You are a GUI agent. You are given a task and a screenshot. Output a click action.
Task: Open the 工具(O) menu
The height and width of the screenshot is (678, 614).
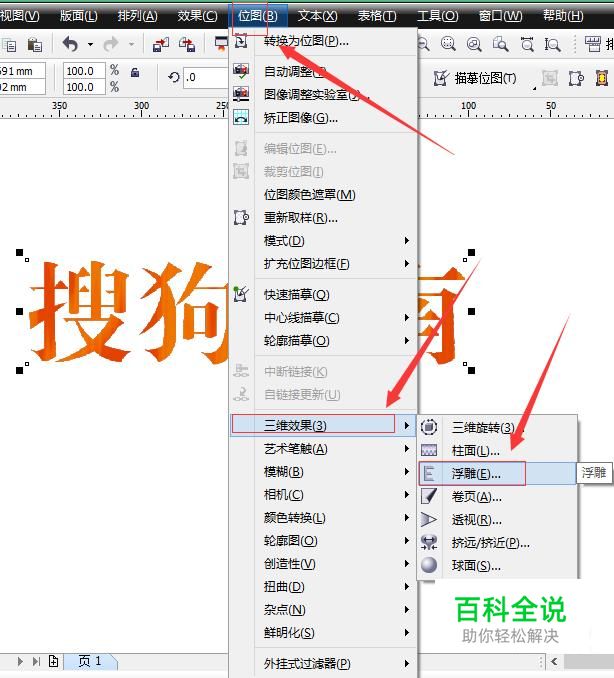pos(438,16)
